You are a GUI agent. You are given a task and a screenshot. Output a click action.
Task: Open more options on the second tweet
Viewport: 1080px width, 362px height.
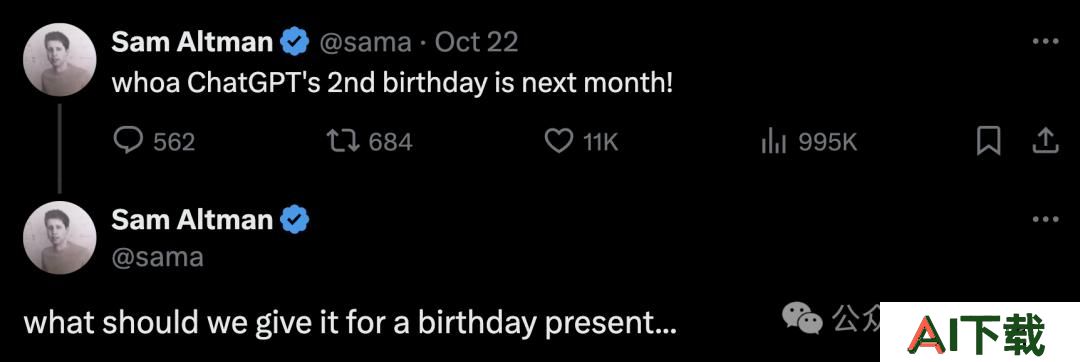(1045, 220)
